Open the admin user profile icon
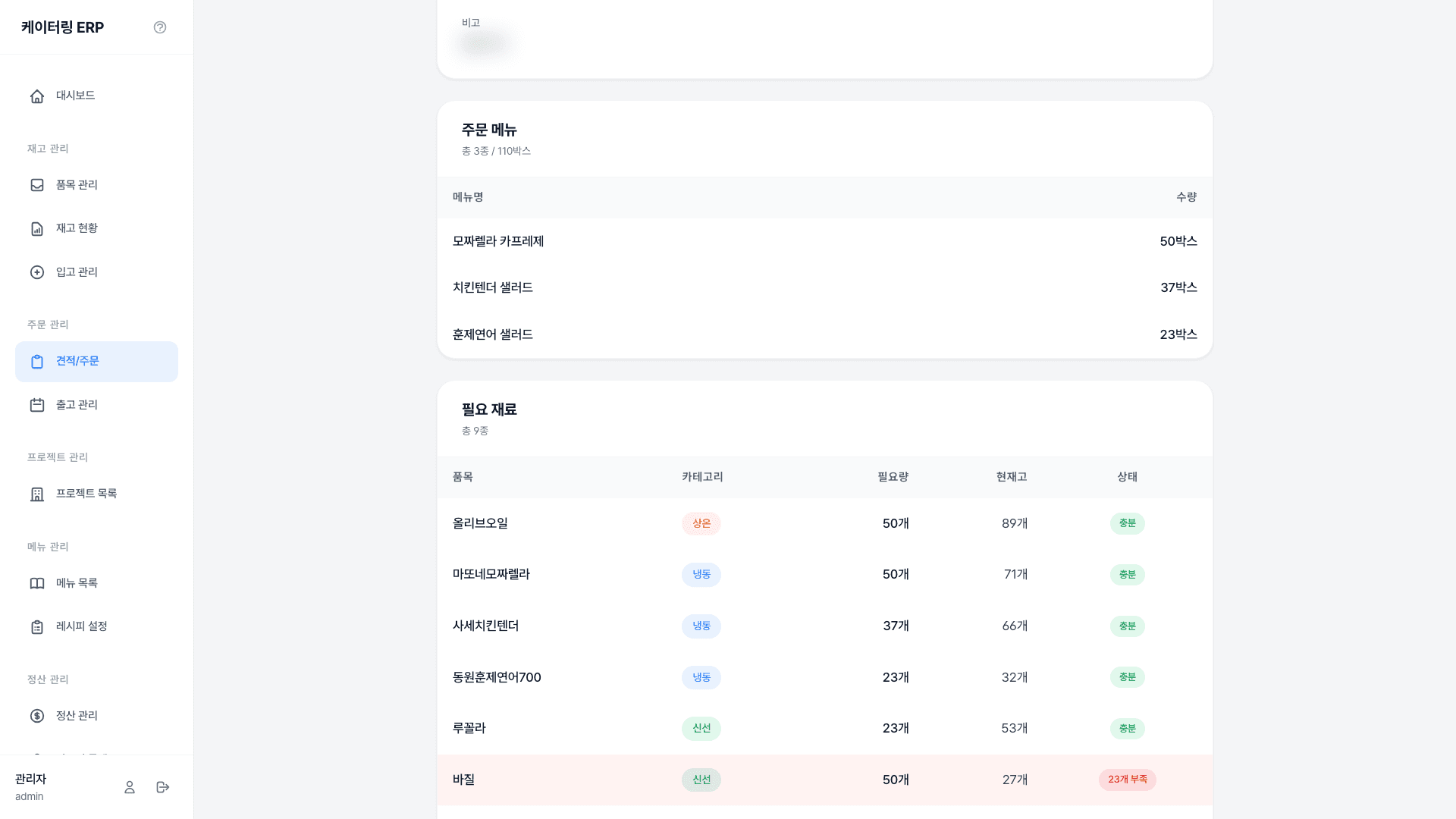This screenshot has width=1456, height=819. point(130,787)
